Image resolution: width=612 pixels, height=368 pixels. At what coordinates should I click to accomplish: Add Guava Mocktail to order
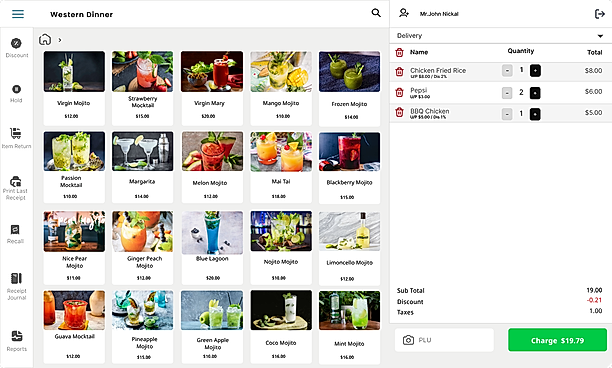(74, 327)
